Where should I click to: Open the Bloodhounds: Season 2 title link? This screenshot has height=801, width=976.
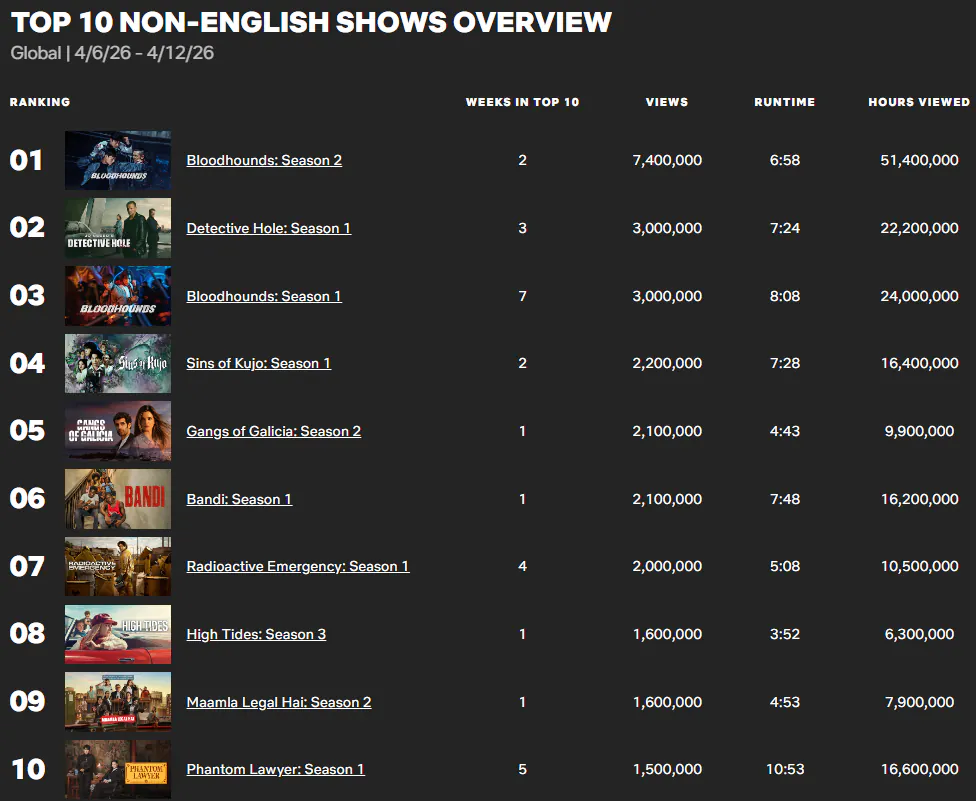click(264, 160)
